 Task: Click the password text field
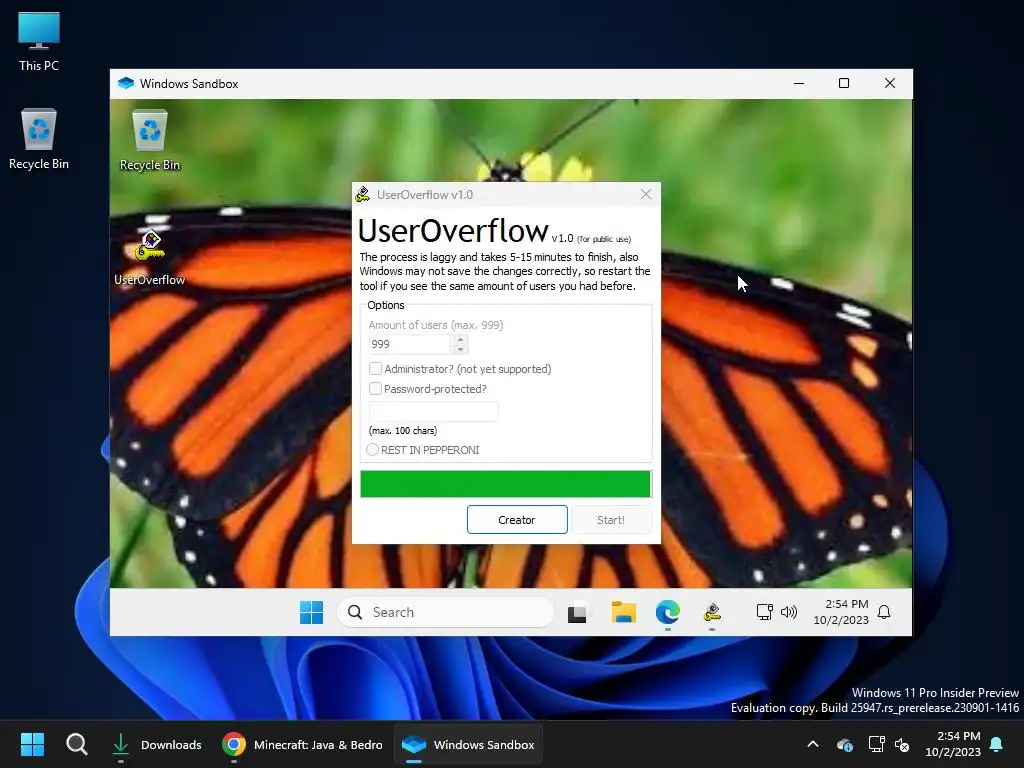[x=434, y=411]
